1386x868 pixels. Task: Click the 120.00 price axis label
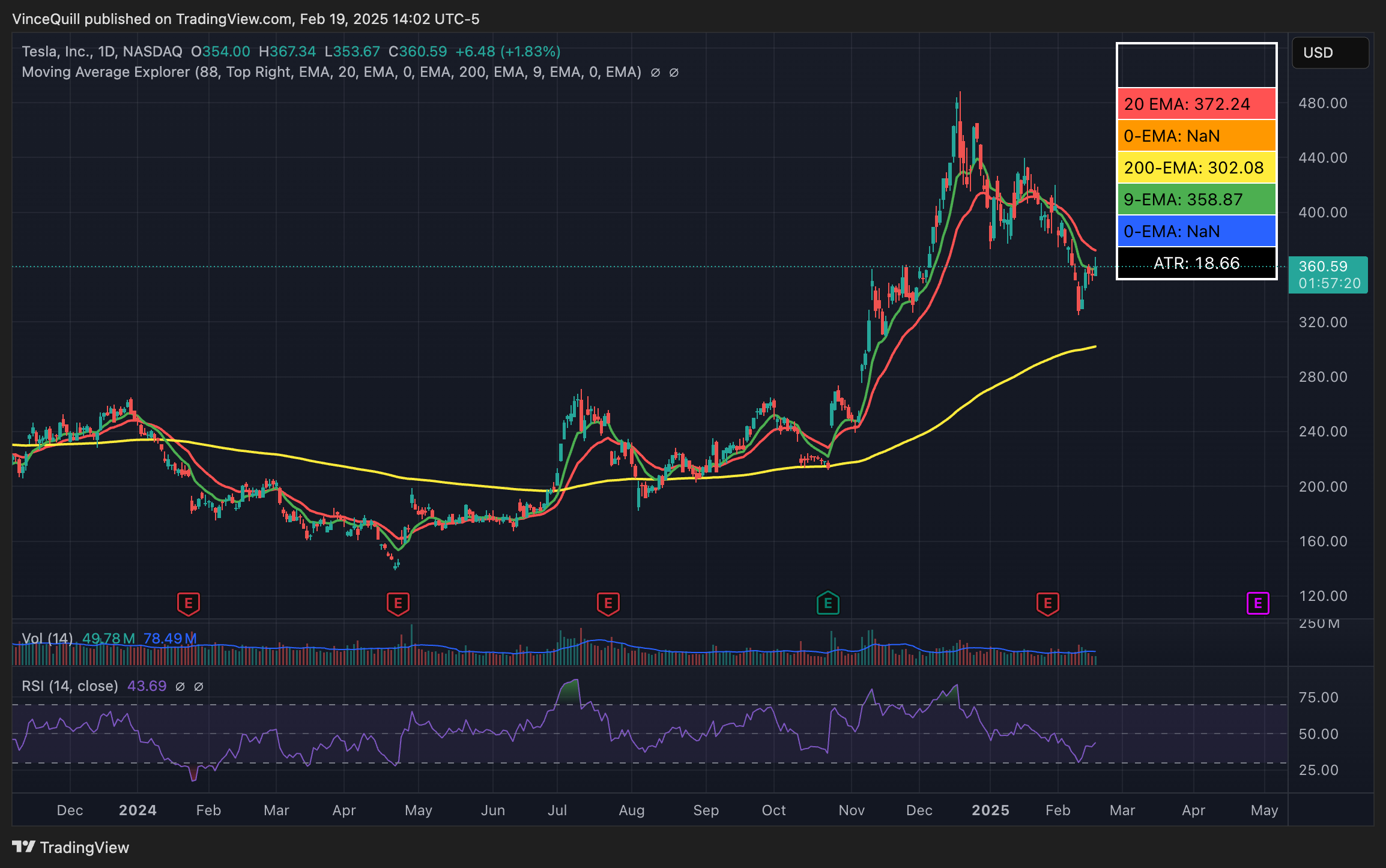[1323, 596]
